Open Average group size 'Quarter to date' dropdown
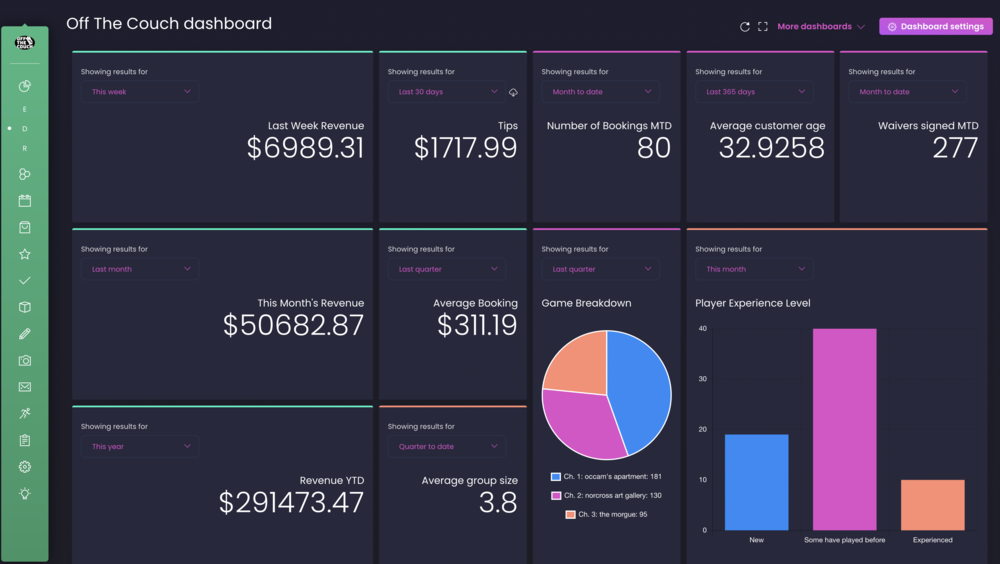This screenshot has width=1000, height=564. coord(446,447)
